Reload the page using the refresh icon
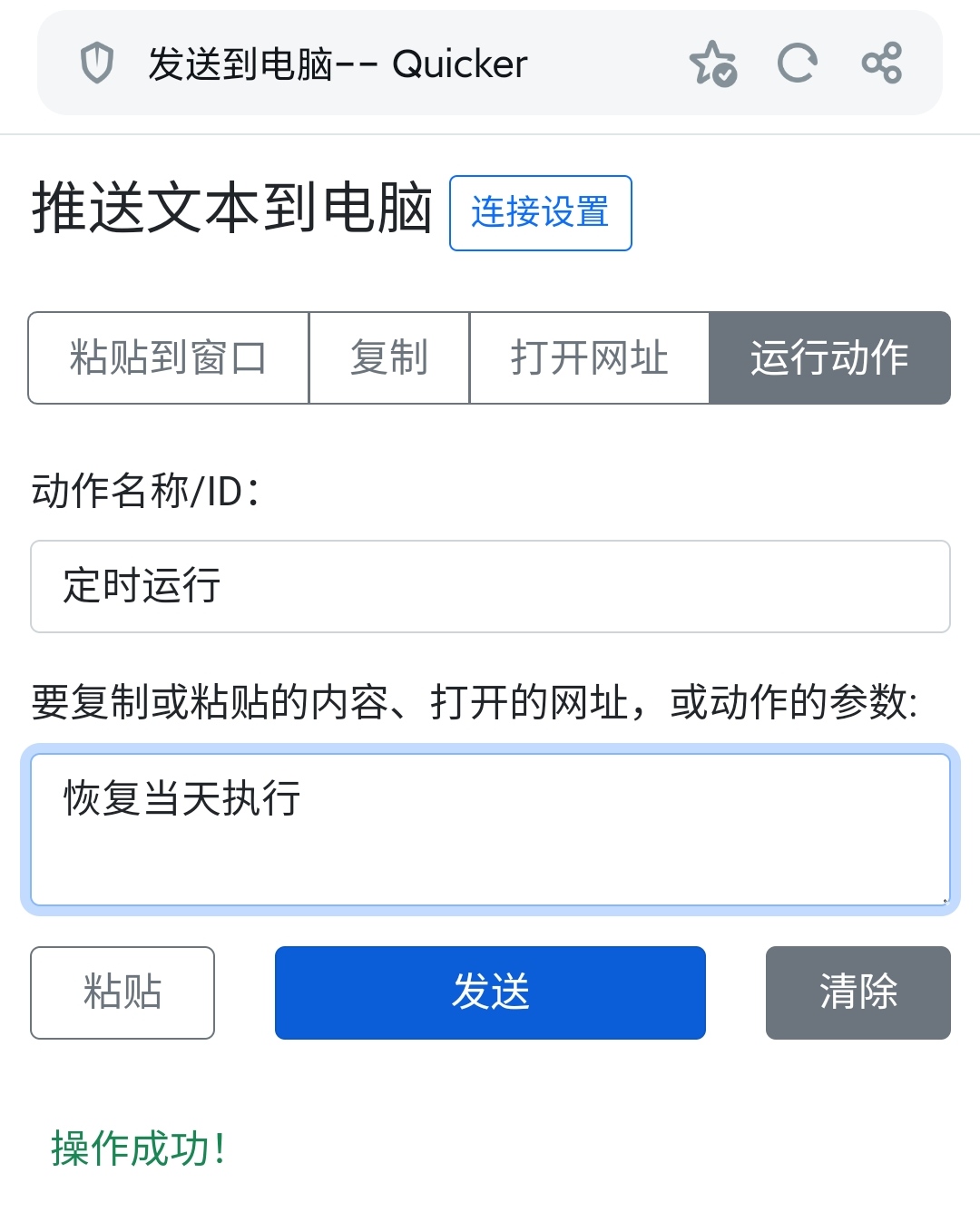 pos(798,64)
